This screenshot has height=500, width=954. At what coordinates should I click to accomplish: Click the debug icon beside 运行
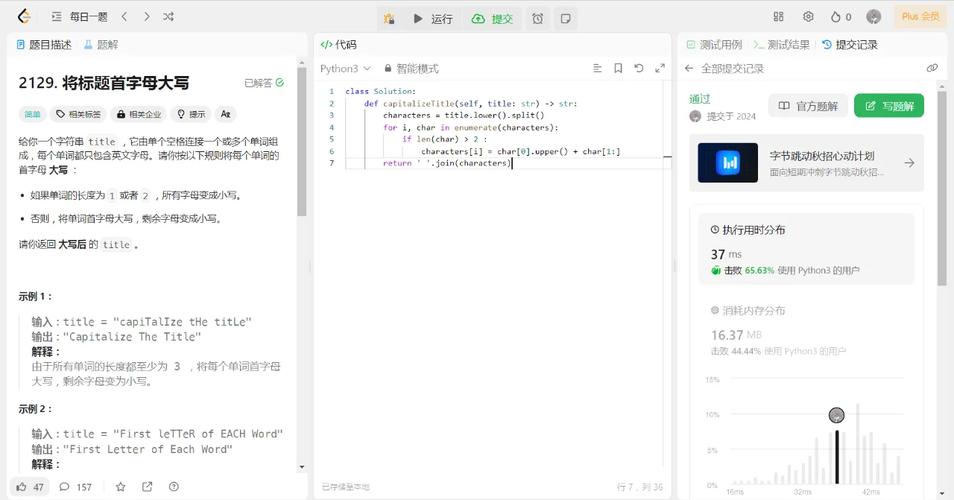coord(389,19)
